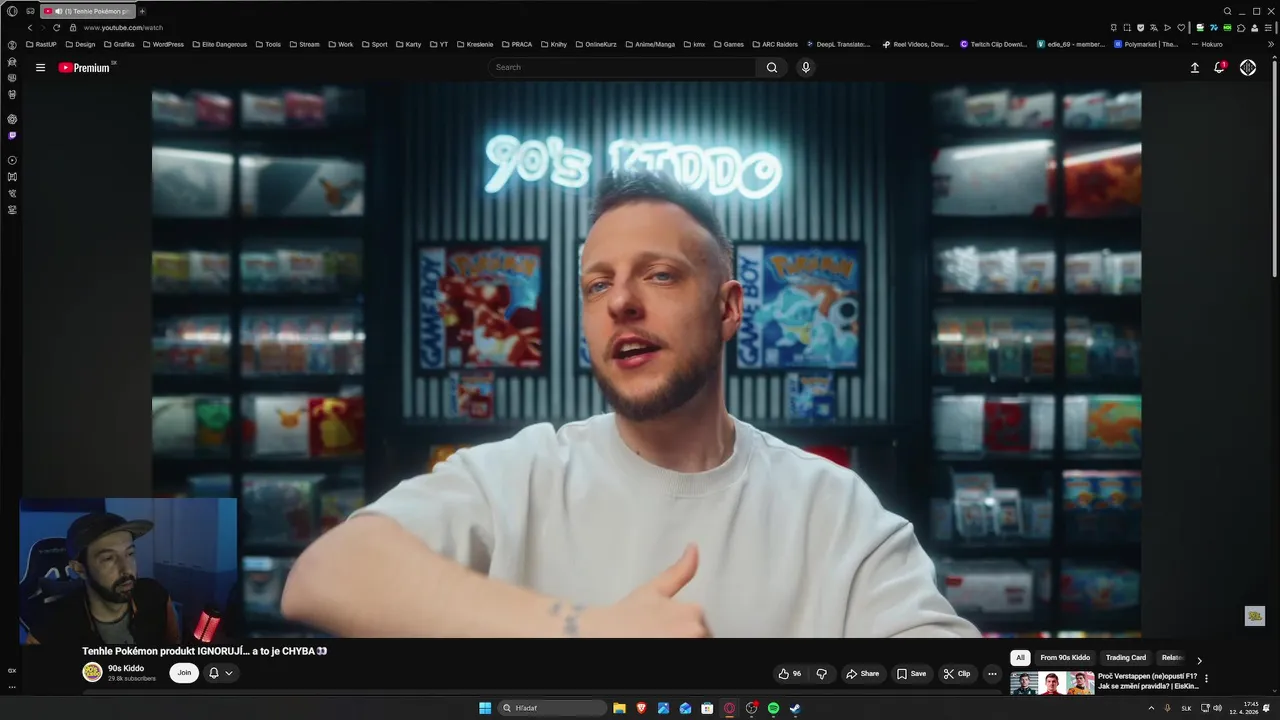This screenshot has height=720, width=1280.
Task: Expand the subscription notification bell dropdown
Action: coord(220,673)
